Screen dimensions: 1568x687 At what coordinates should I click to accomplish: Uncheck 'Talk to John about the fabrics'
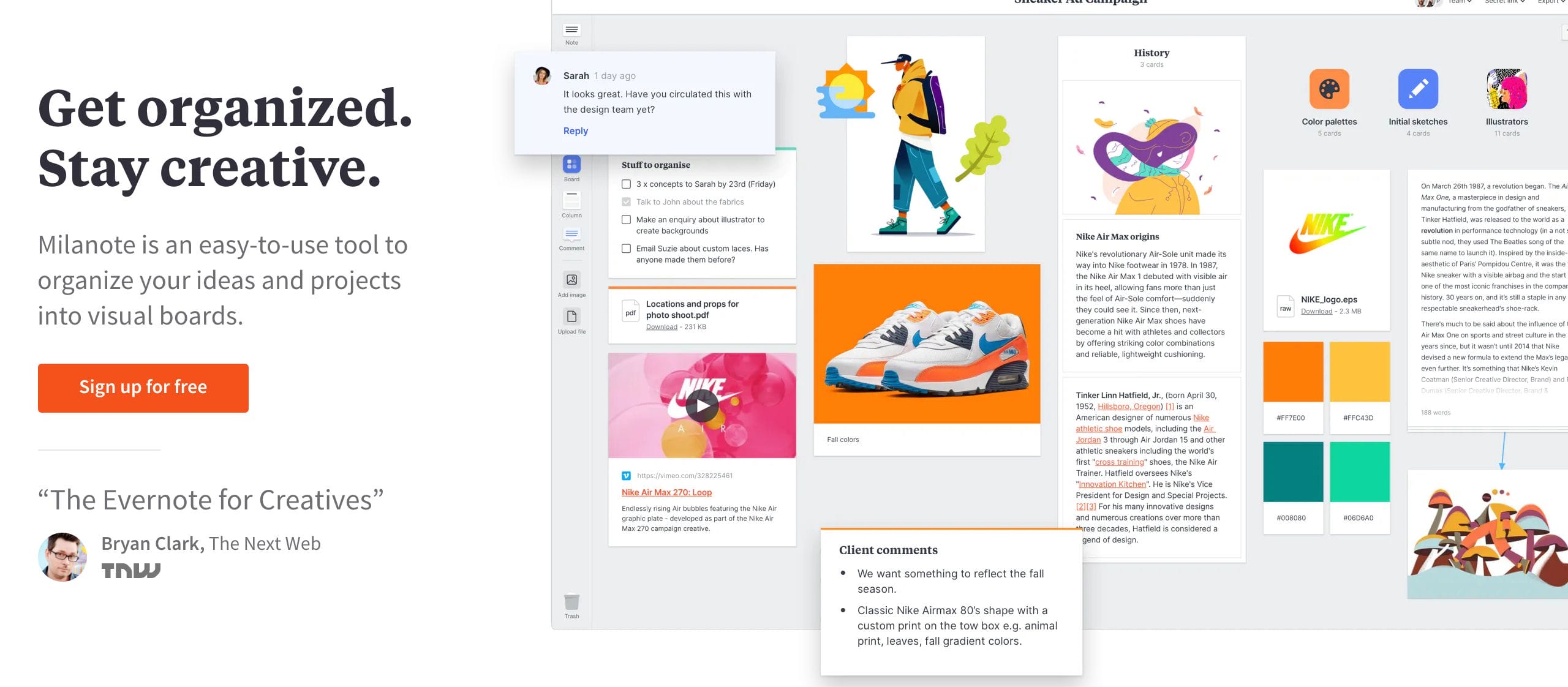coord(626,202)
